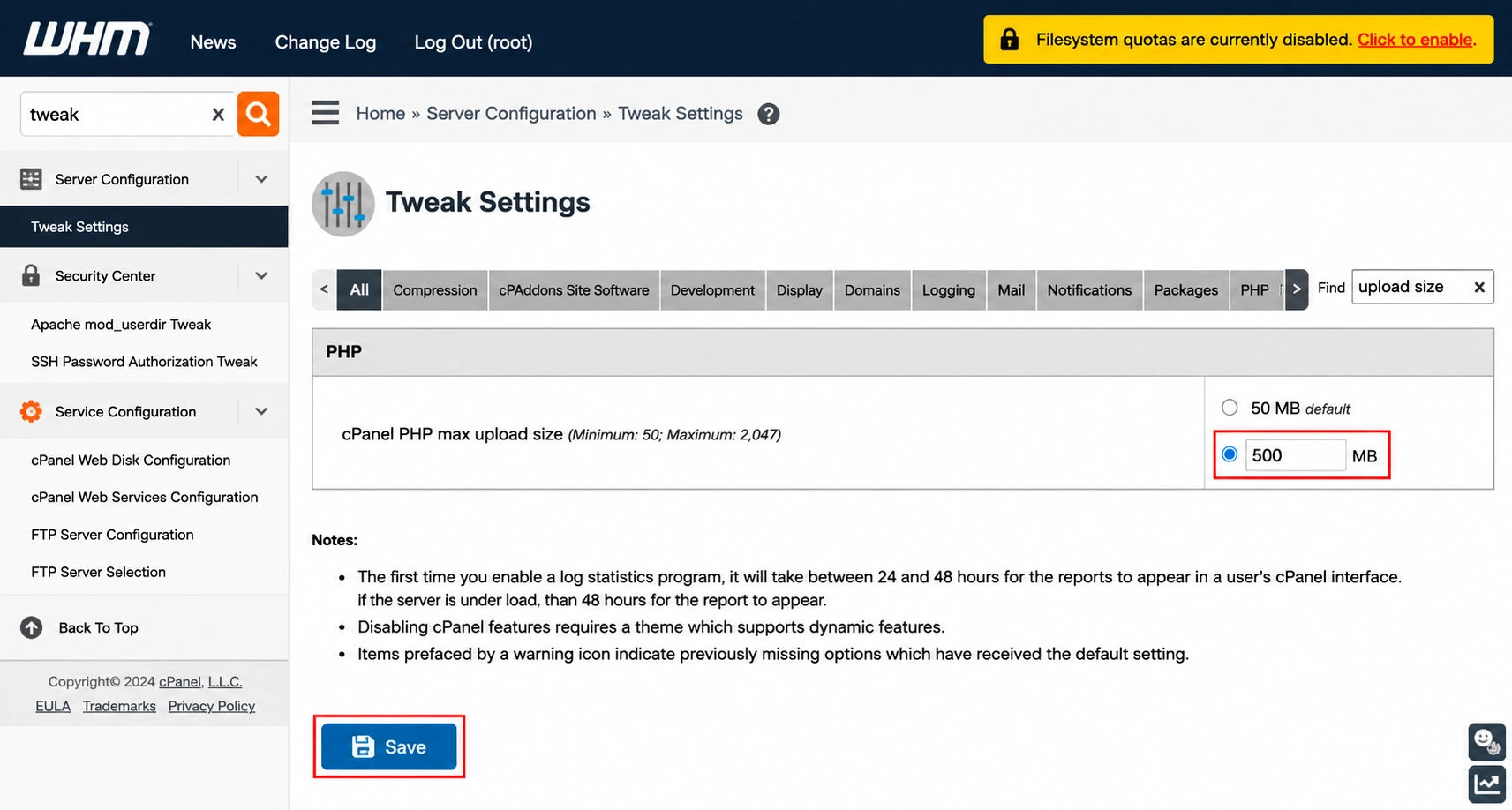1512x810 pixels.
Task: Click the Tweak Settings sliders icon
Action: click(343, 204)
